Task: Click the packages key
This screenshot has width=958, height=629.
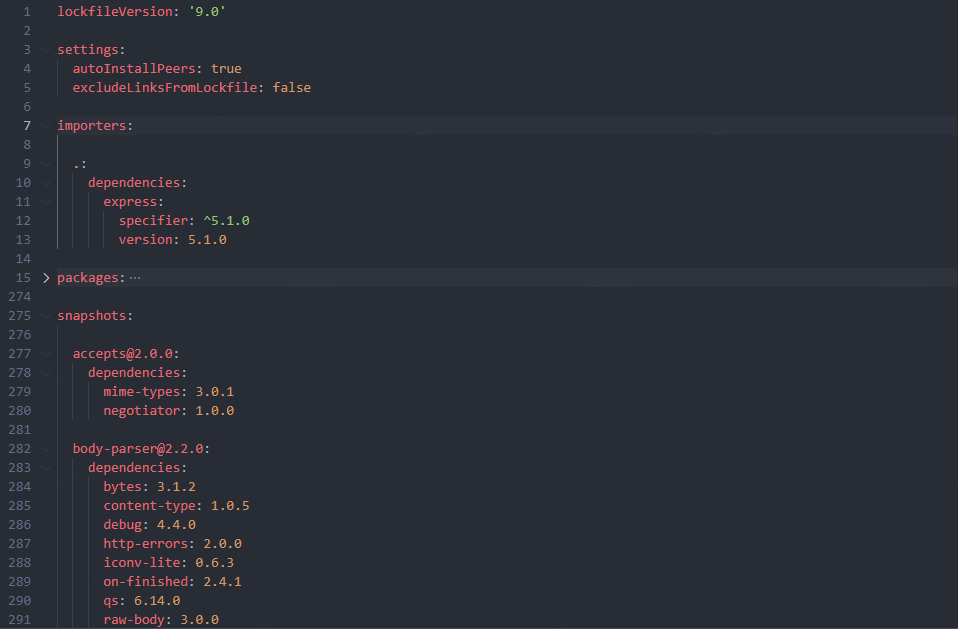Action: click(x=88, y=277)
